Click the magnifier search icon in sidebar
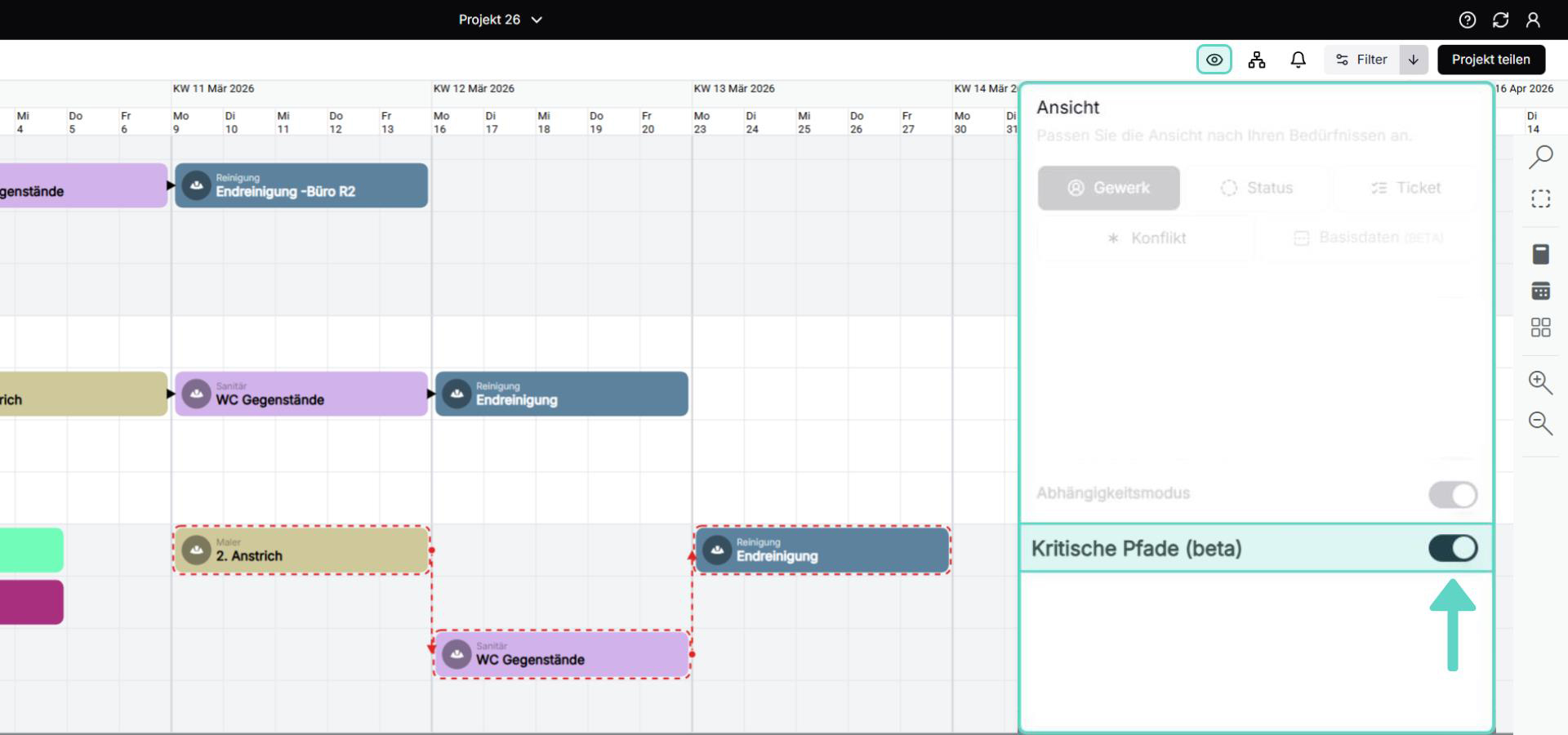 point(1540,156)
